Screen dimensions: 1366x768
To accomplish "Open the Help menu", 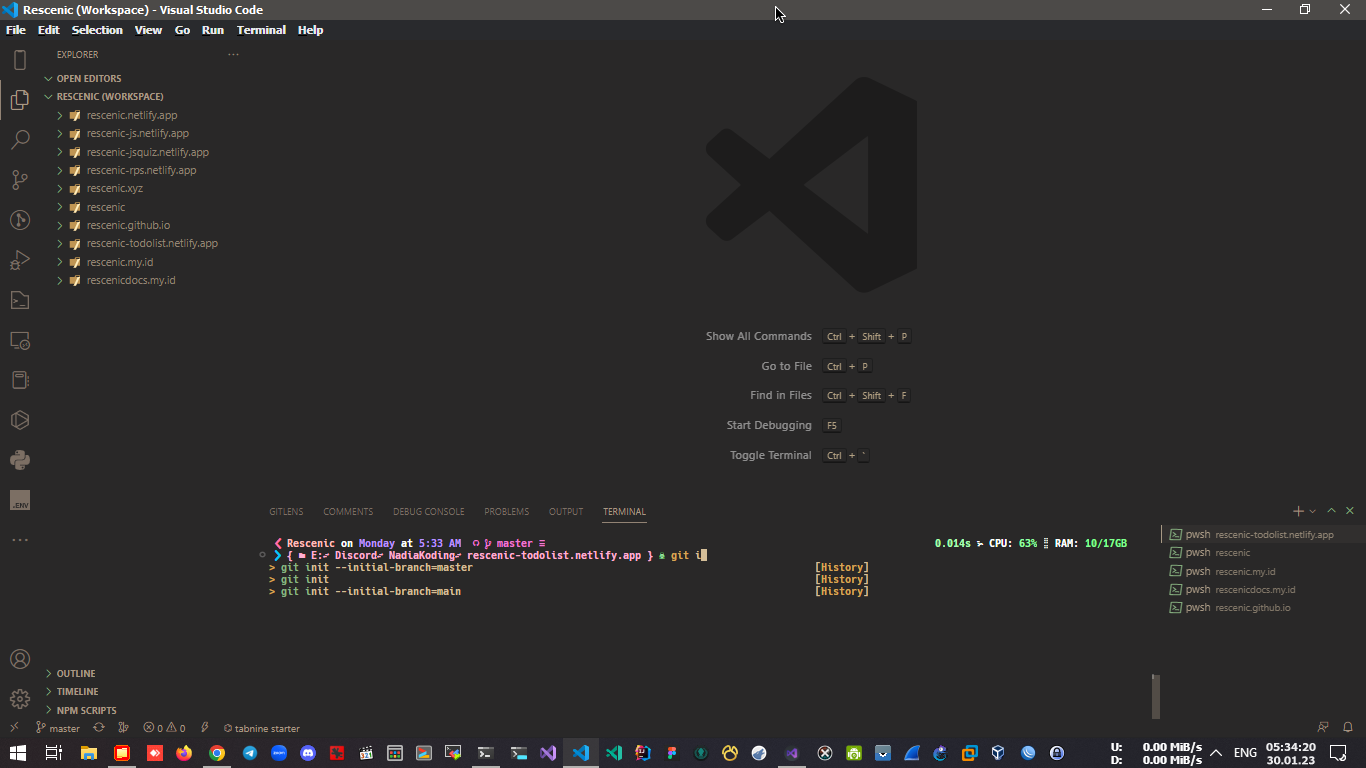I will (311, 30).
